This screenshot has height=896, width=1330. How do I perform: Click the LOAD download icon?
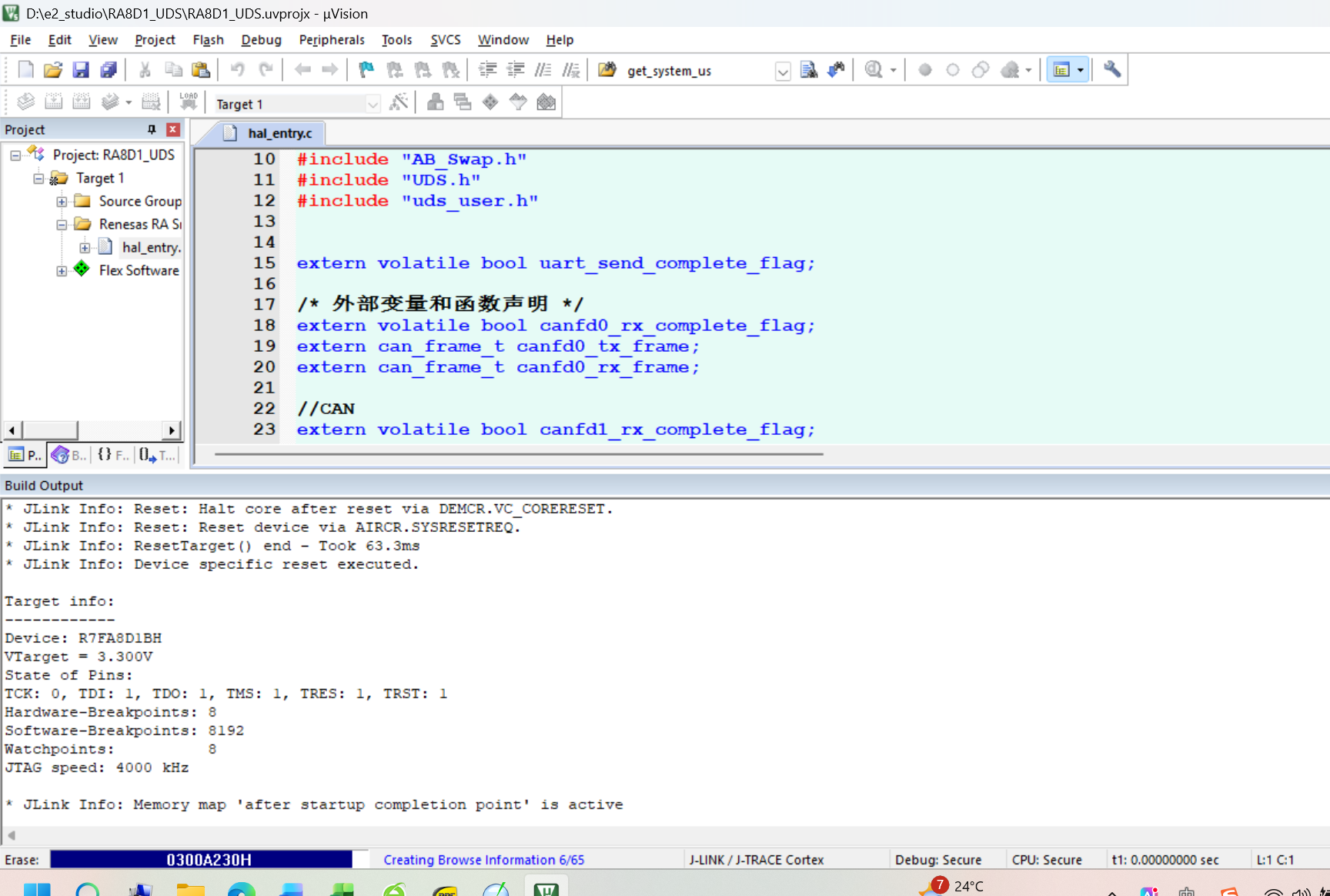click(x=189, y=102)
